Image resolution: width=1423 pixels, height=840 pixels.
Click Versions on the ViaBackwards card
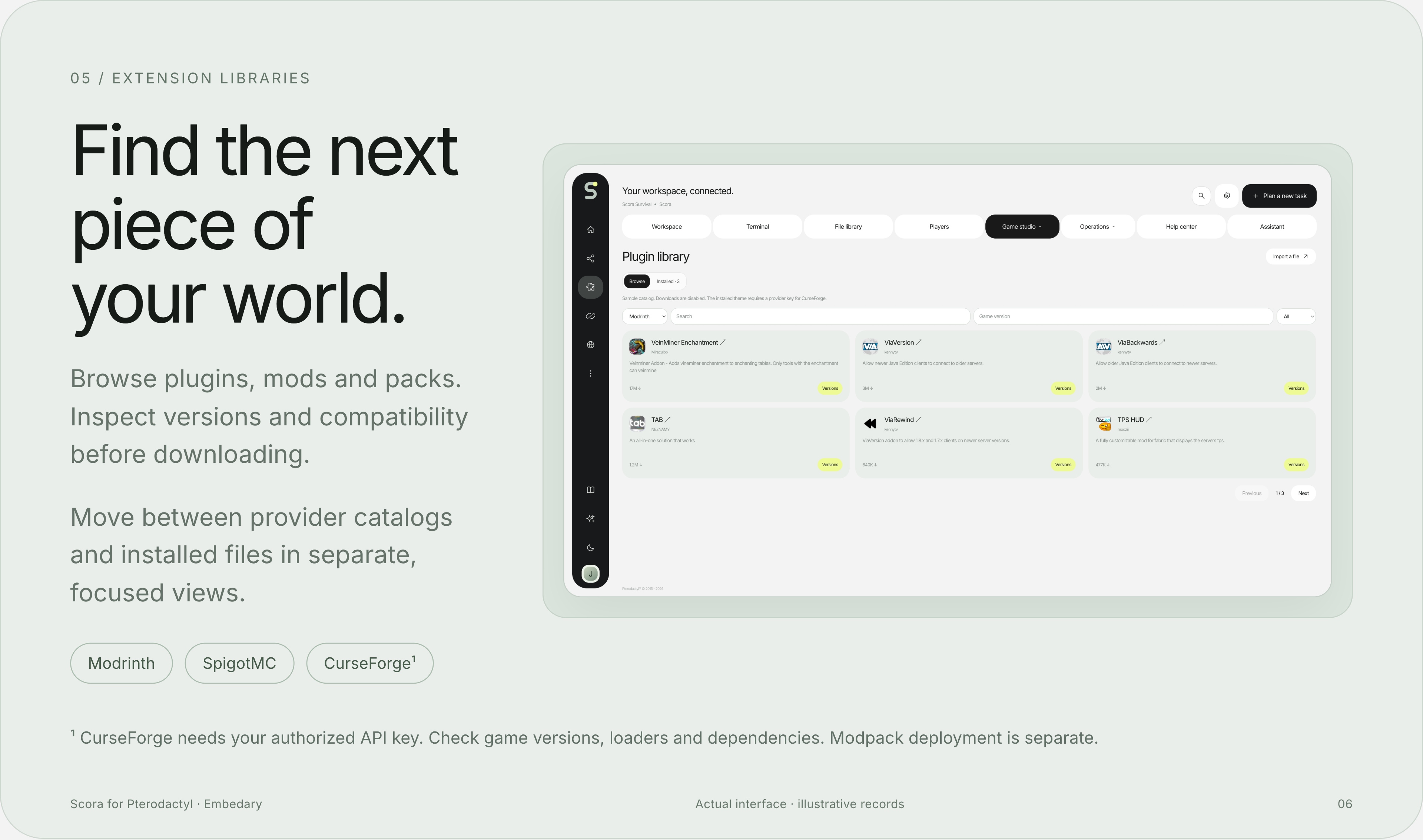[x=1296, y=388]
